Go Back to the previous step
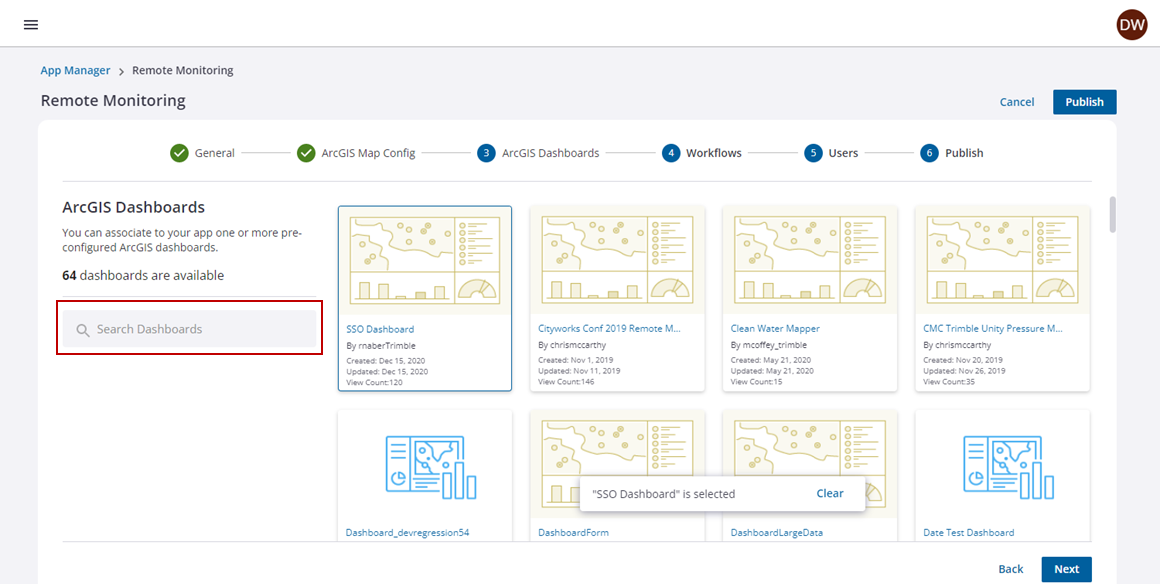The width and height of the screenshot is (1160, 584). (x=1011, y=569)
